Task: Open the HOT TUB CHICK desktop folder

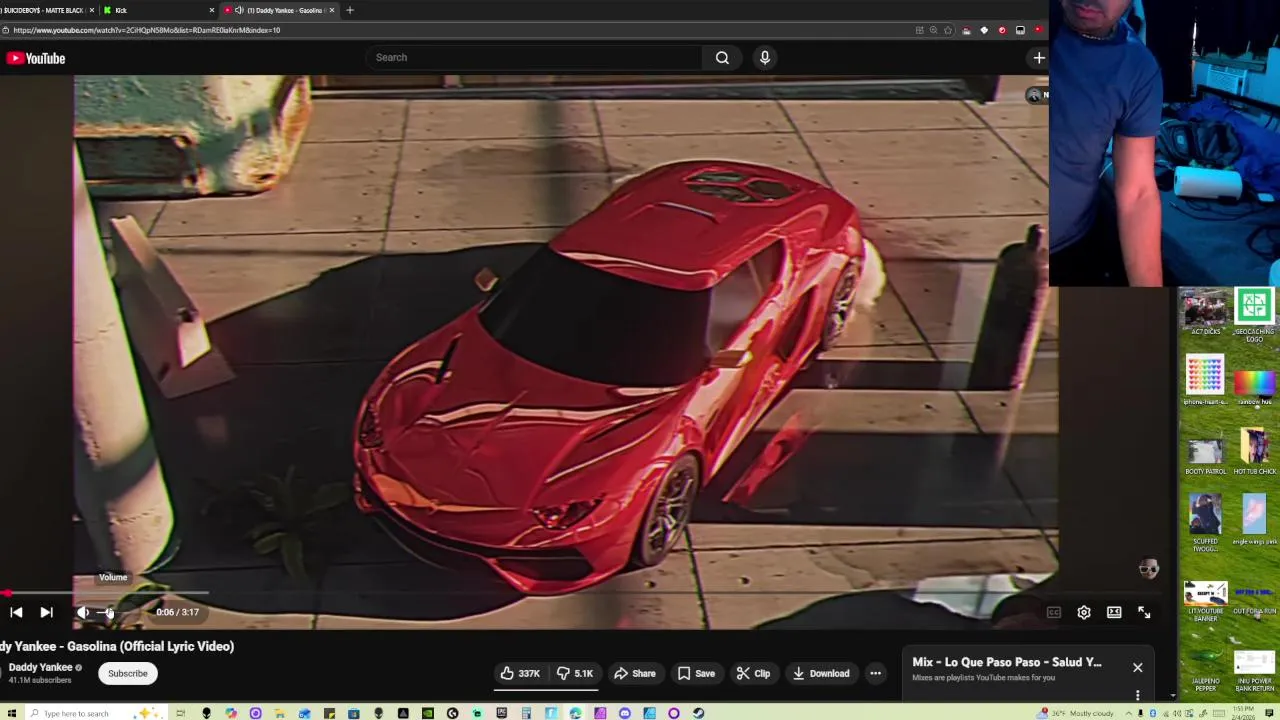Action: [x=1254, y=450]
